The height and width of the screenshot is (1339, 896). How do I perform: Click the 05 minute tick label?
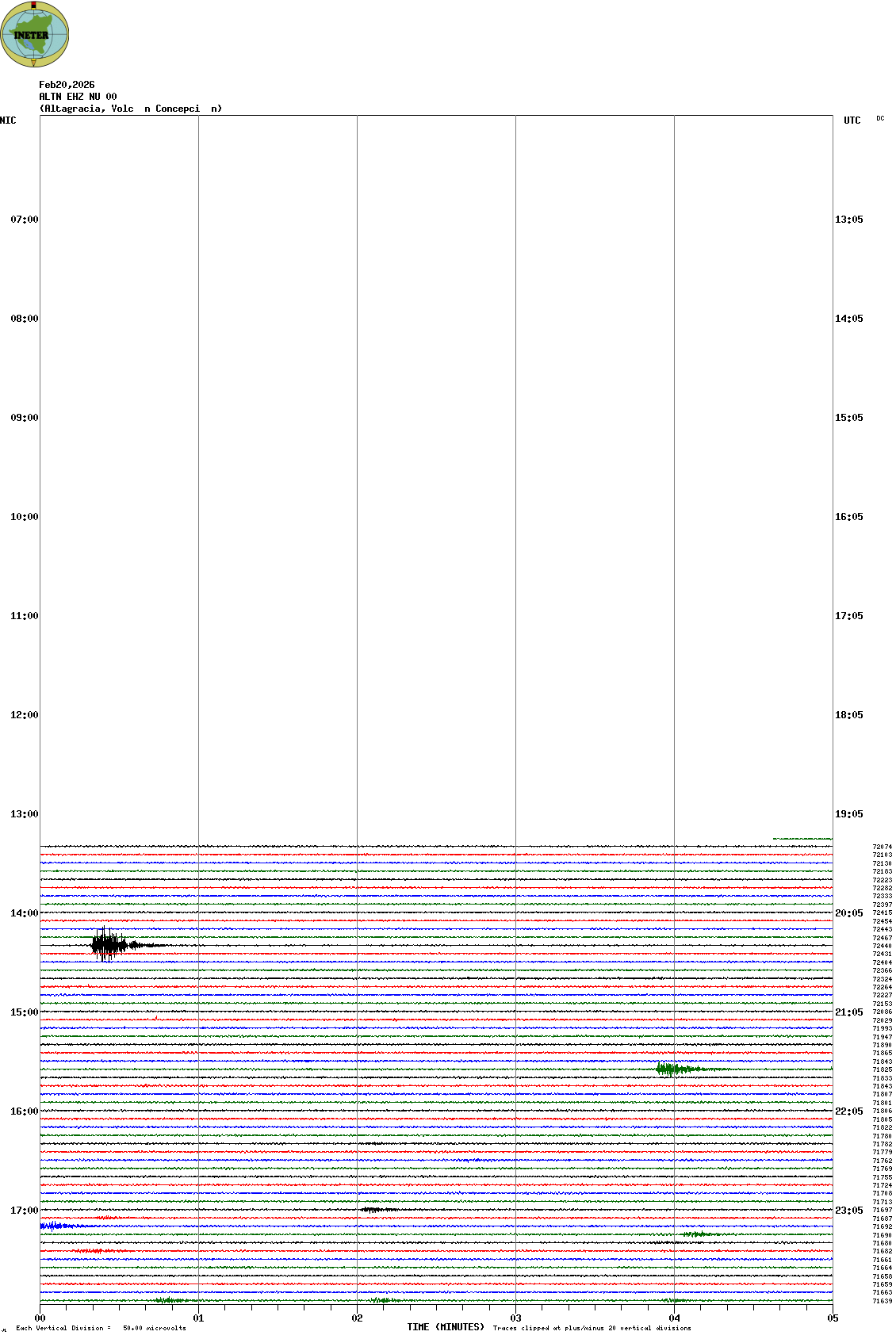pos(833,1318)
